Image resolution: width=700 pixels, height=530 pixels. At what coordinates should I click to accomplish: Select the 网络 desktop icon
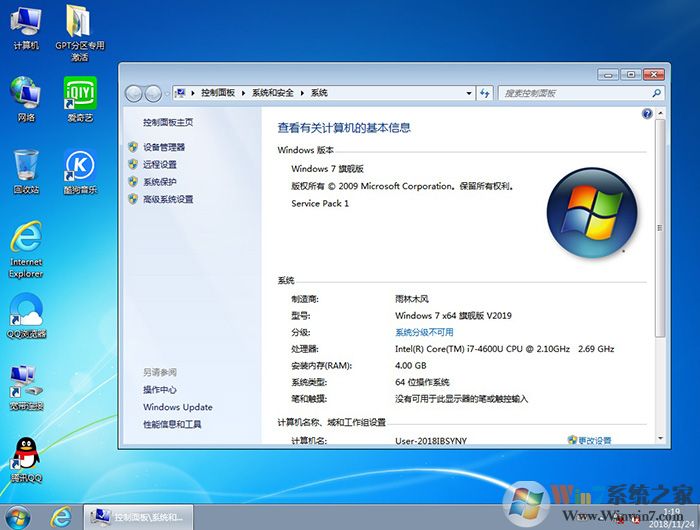(x=26, y=99)
